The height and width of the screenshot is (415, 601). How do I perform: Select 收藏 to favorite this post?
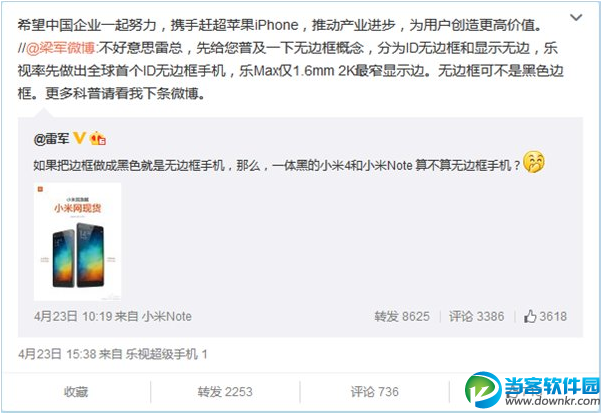[76, 392]
